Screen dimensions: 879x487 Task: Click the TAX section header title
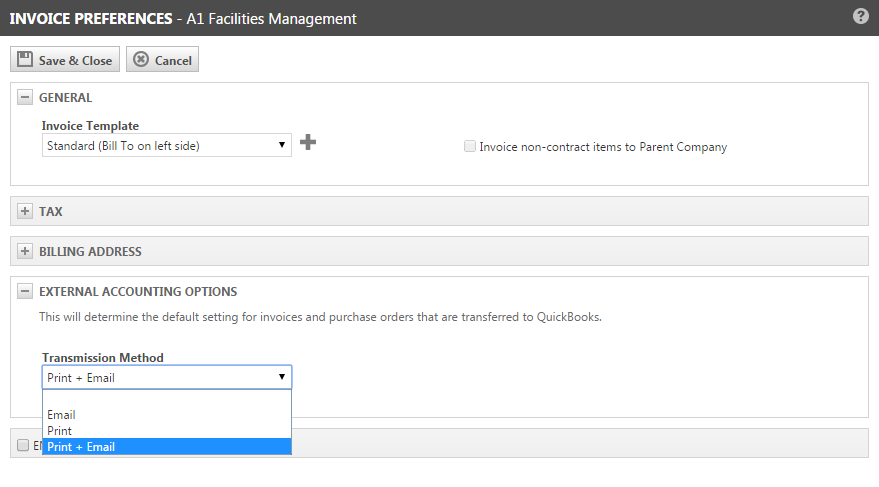51,212
